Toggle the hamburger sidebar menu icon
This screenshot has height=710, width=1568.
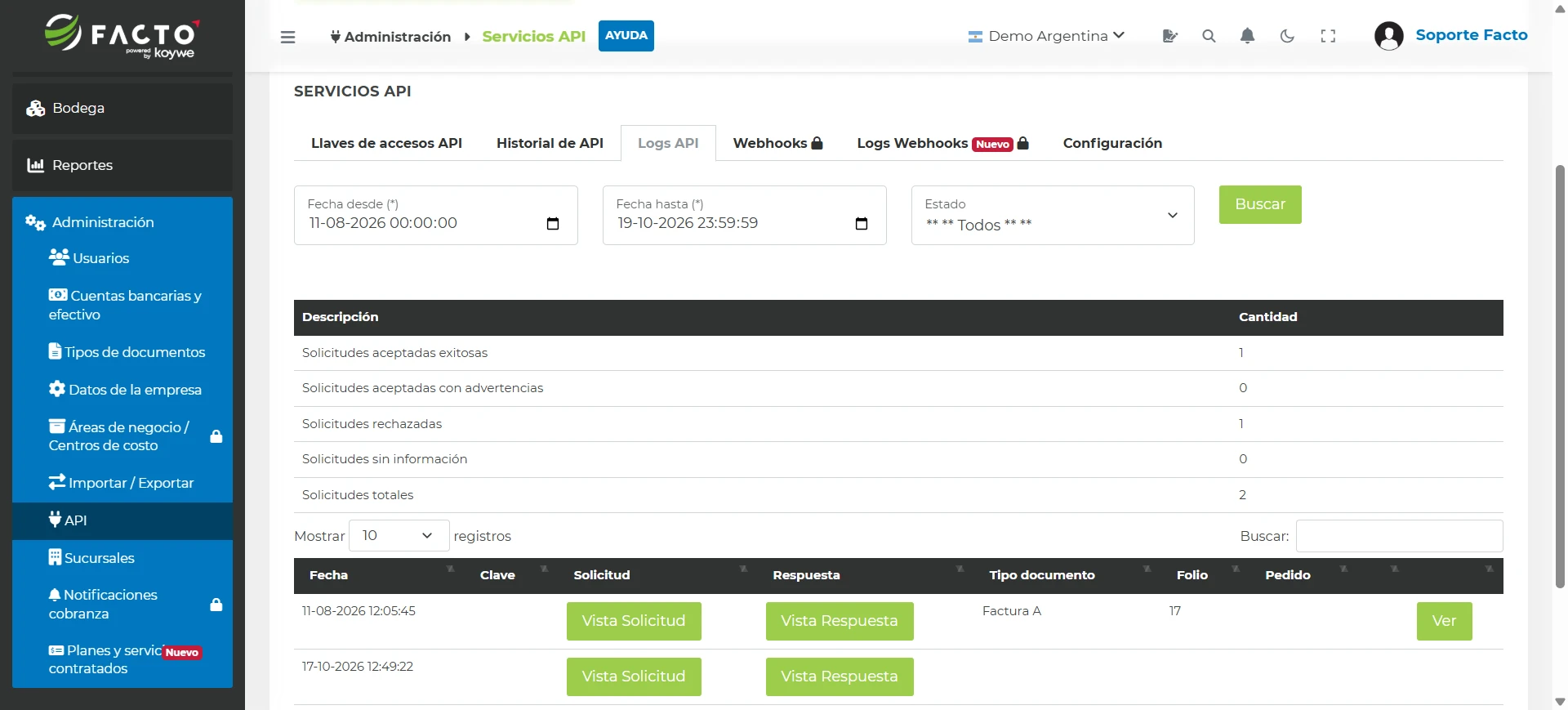[x=287, y=37]
